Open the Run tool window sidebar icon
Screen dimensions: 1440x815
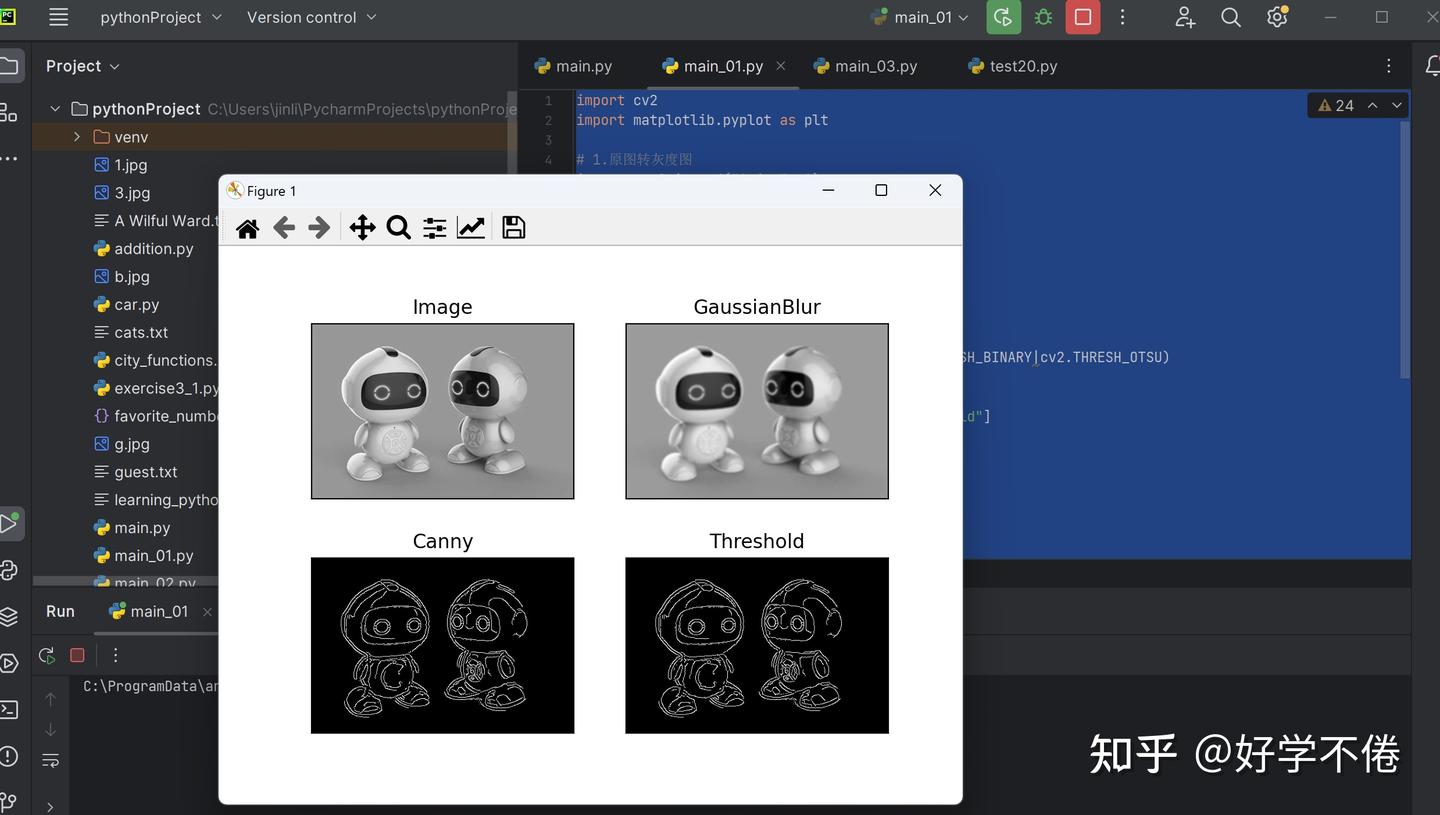coord(9,523)
